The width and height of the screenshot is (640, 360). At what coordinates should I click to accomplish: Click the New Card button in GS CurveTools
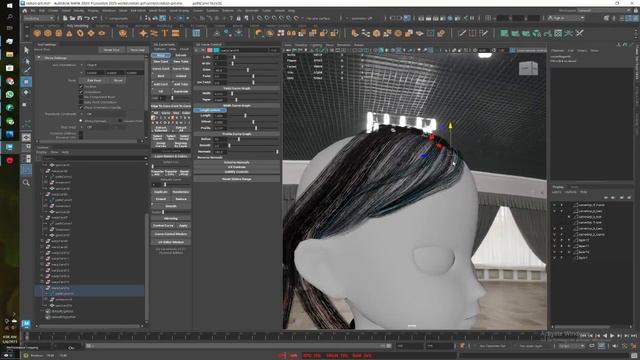tap(161, 61)
